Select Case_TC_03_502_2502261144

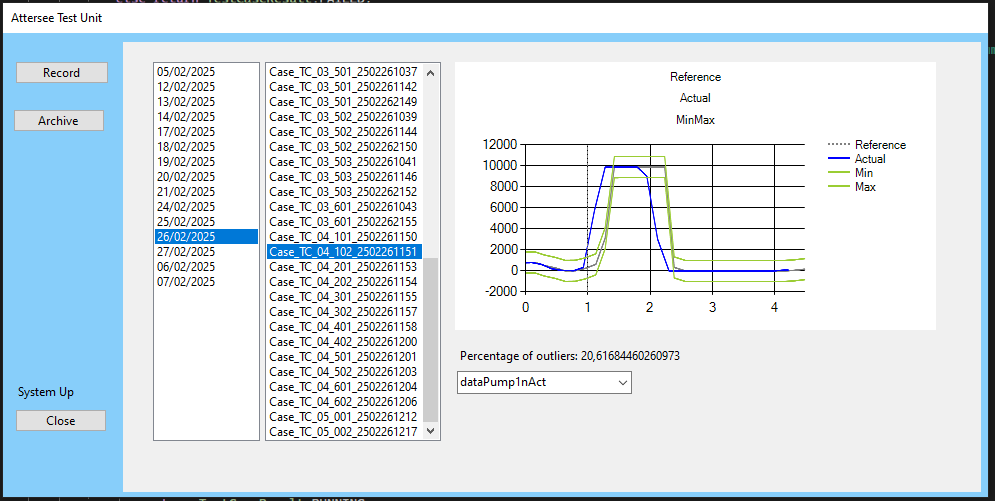click(345, 132)
